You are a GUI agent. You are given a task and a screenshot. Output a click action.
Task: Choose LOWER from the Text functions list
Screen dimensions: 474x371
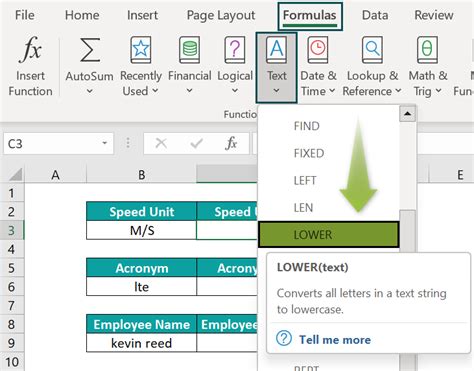pos(329,235)
